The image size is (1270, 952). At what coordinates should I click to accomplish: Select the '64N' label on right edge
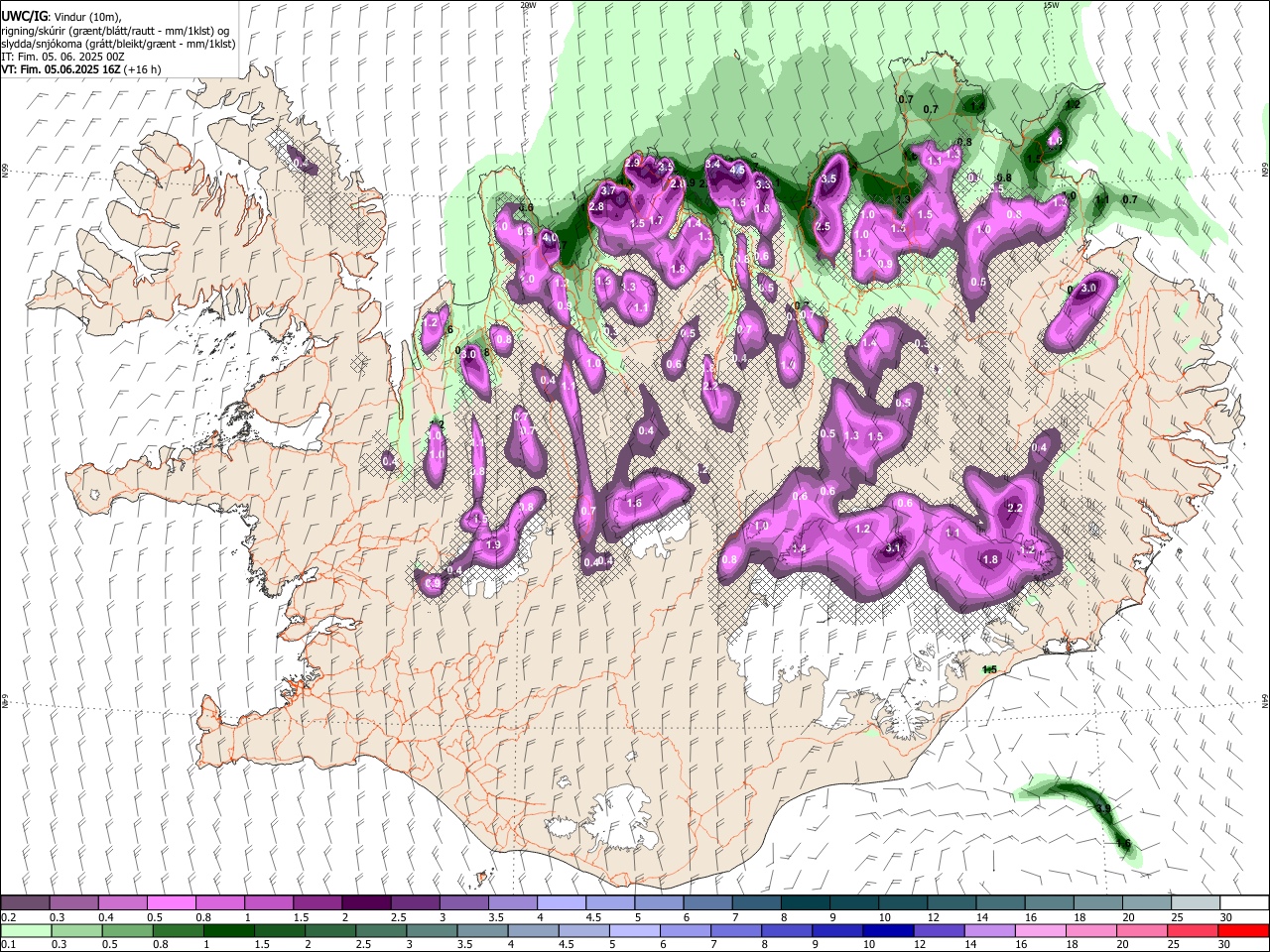click(x=1265, y=701)
